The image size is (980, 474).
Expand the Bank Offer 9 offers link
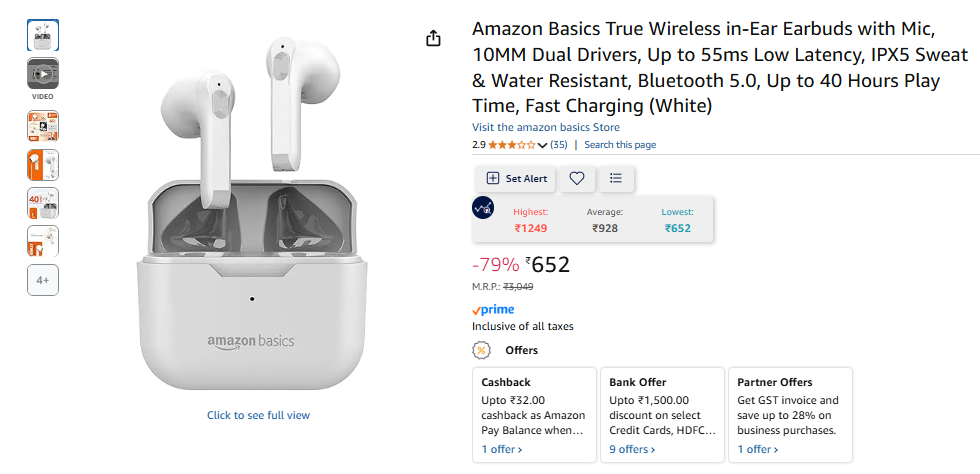click(633, 449)
